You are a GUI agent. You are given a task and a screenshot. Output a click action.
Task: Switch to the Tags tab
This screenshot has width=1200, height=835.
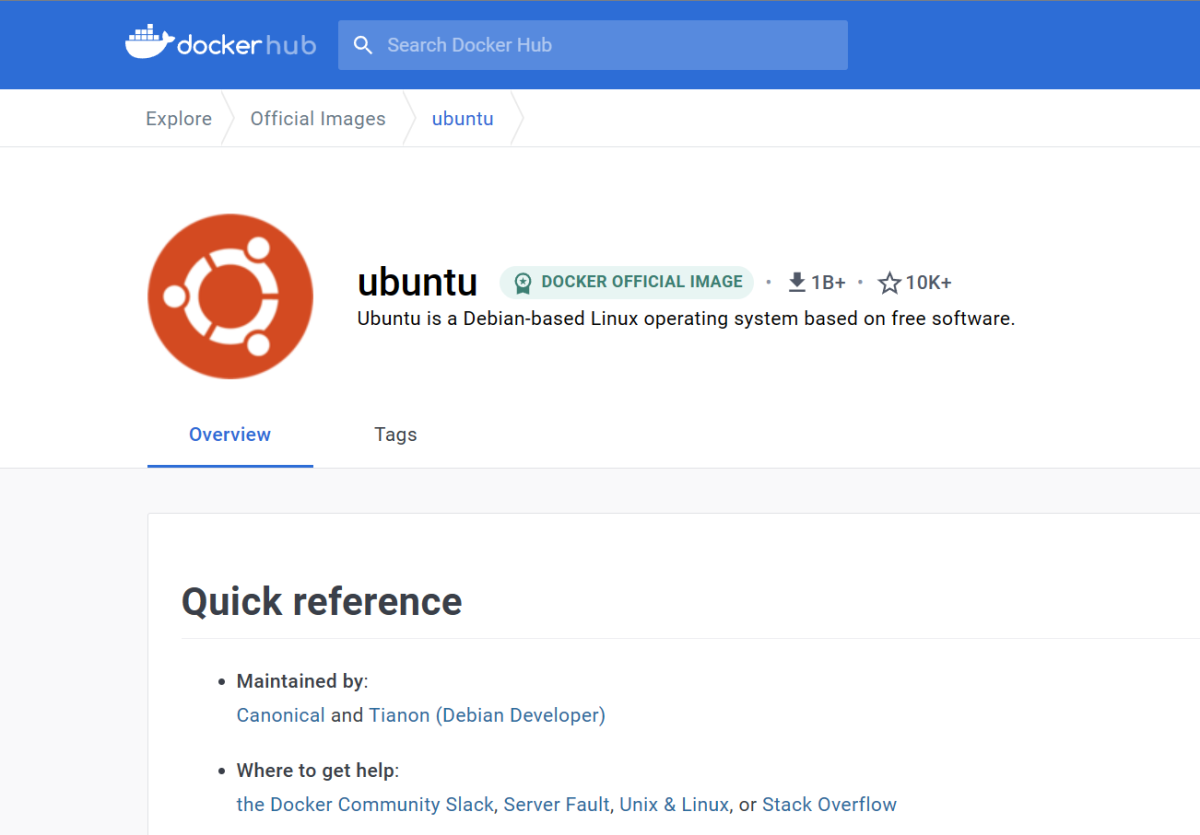point(396,435)
